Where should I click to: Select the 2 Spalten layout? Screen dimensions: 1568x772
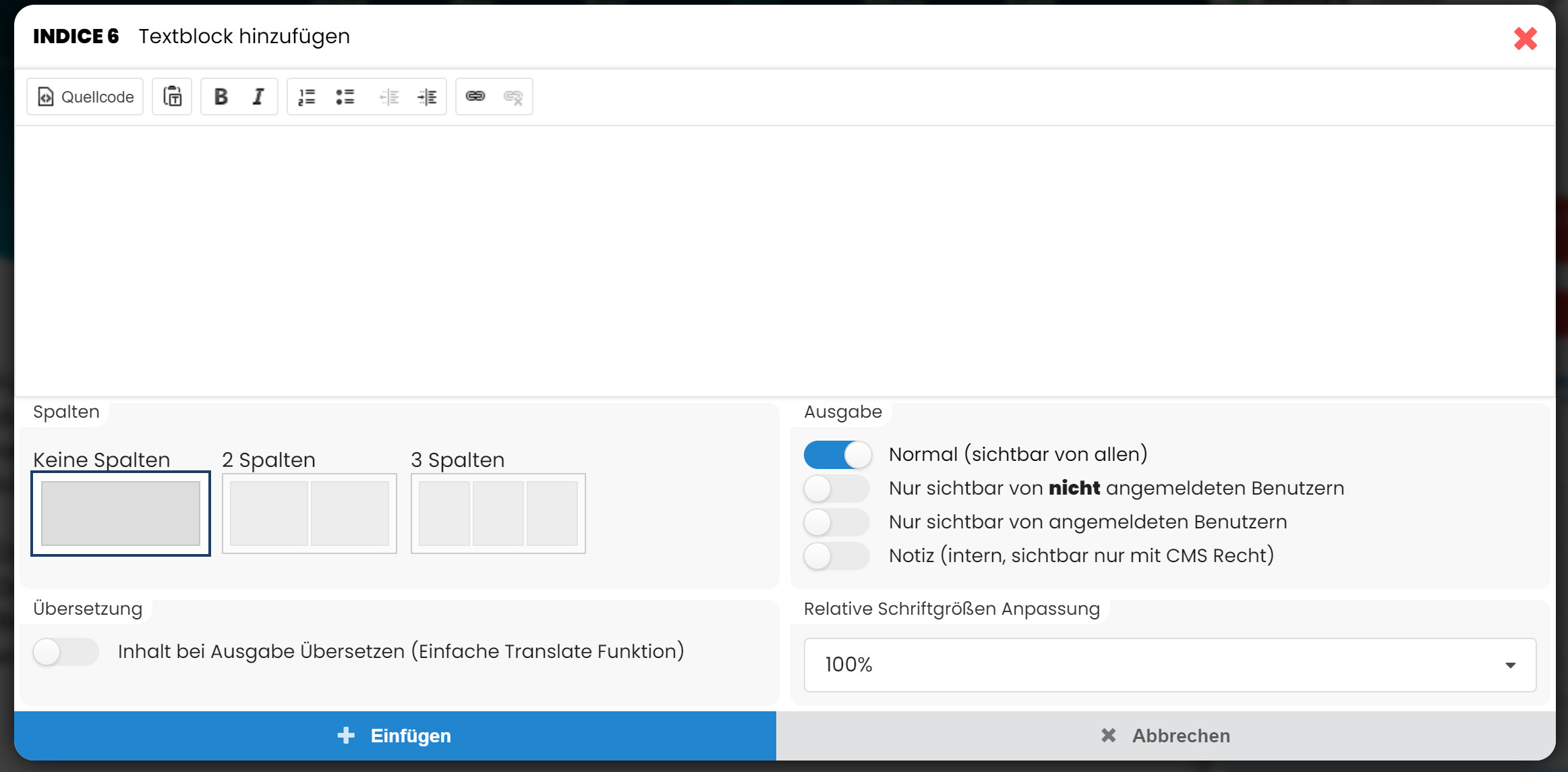coord(310,514)
